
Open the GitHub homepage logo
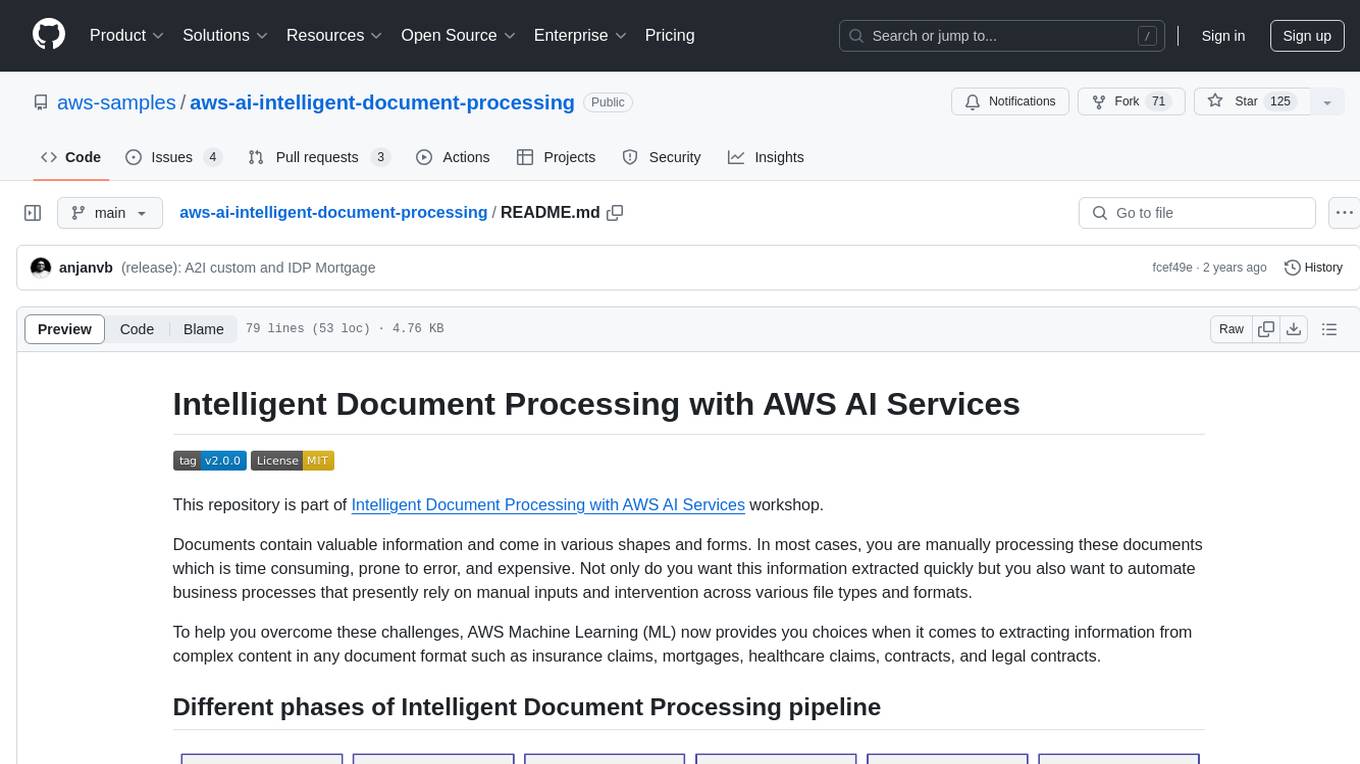[x=49, y=35]
